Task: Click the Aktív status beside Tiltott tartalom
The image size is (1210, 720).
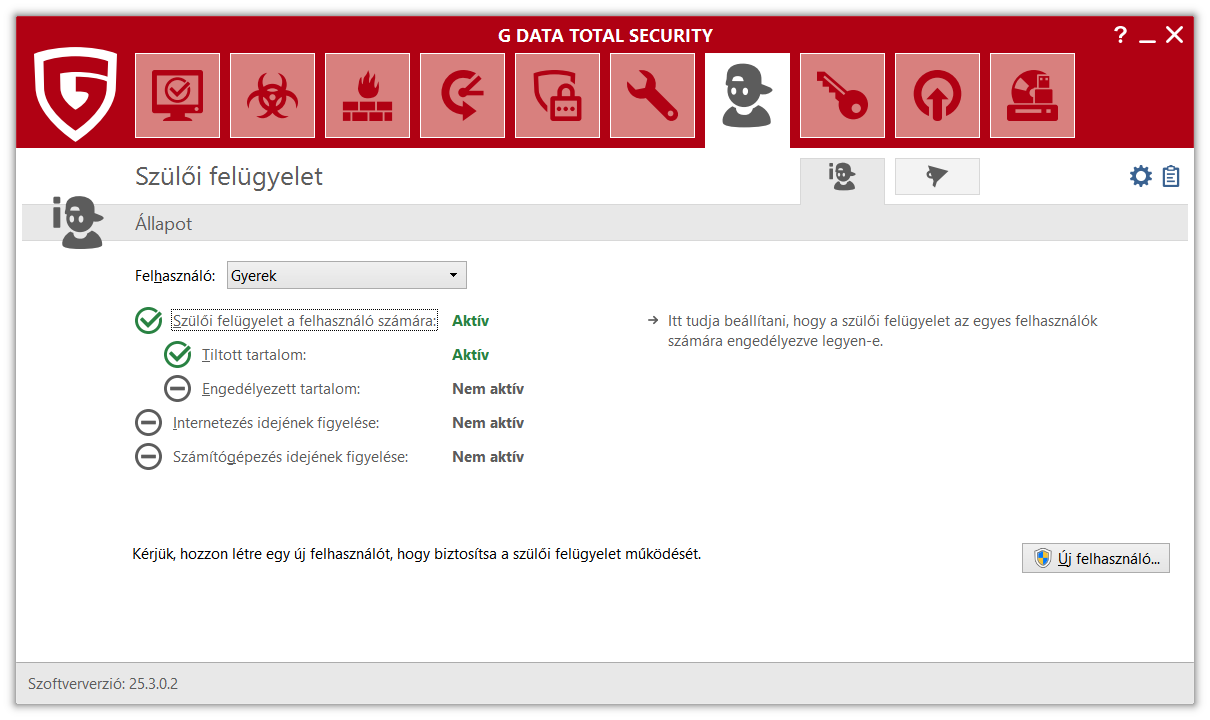Action: [x=470, y=355]
